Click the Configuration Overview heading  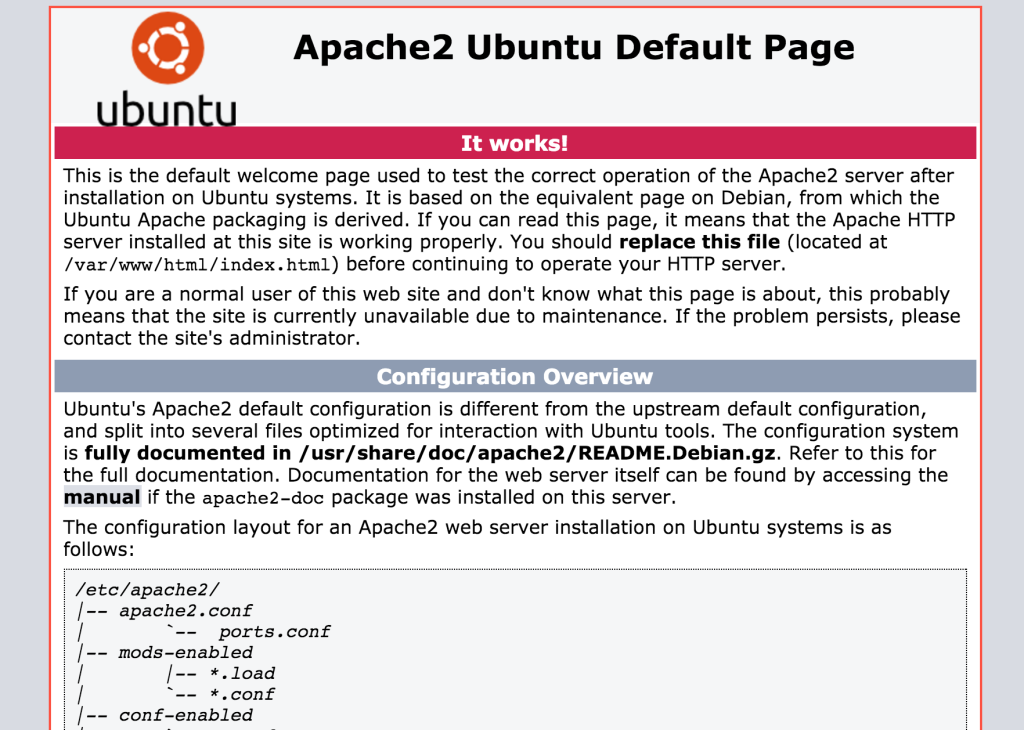(x=515, y=376)
